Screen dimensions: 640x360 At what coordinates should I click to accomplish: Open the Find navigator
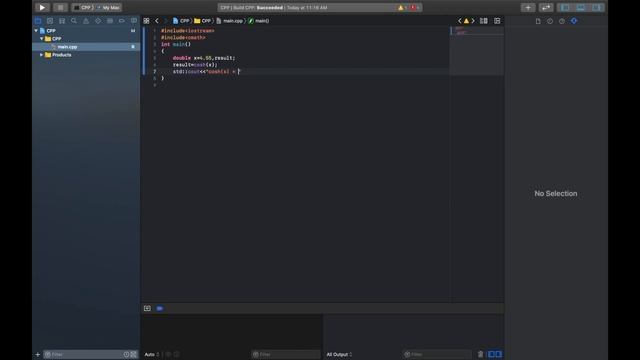point(74,20)
